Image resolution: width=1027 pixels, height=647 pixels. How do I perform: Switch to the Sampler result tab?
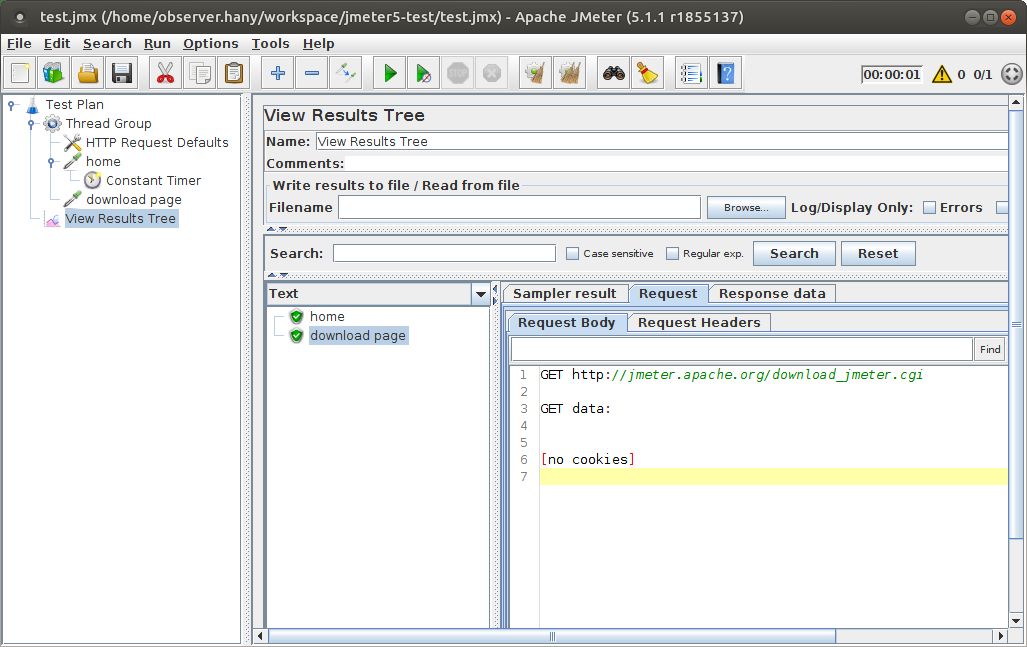(565, 294)
